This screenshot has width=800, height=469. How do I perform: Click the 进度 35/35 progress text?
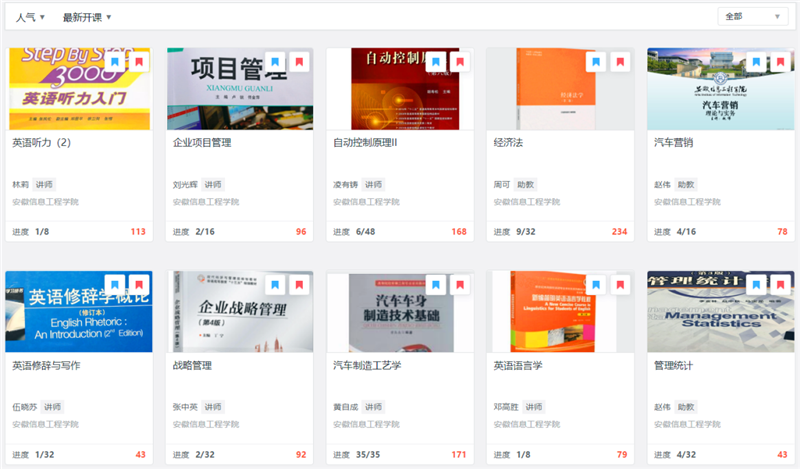coord(357,454)
